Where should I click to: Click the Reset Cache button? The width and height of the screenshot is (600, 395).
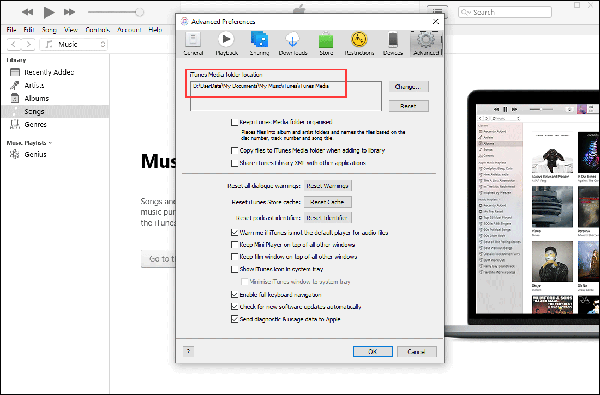pos(328,202)
